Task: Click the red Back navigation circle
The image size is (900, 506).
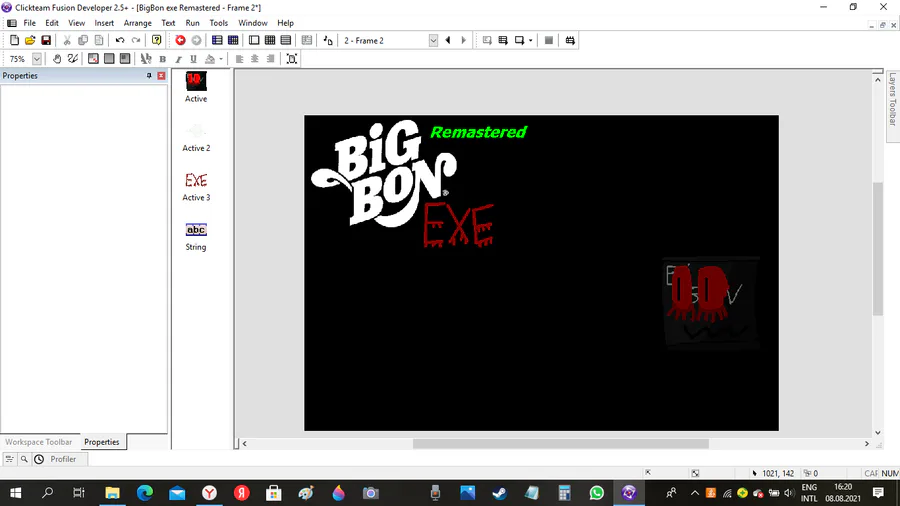Action: click(180, 40)
